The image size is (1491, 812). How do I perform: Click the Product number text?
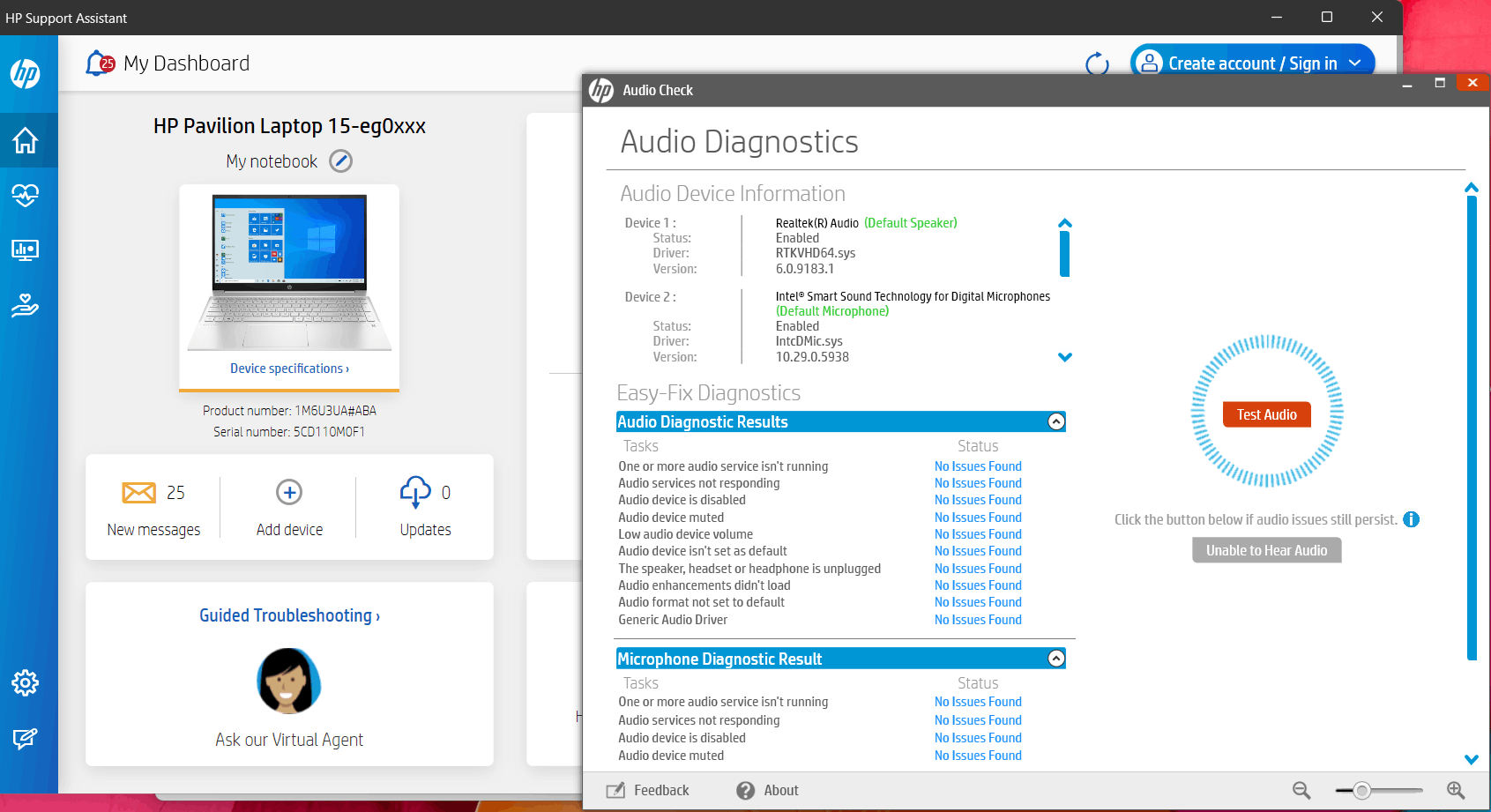pos(289,411)
